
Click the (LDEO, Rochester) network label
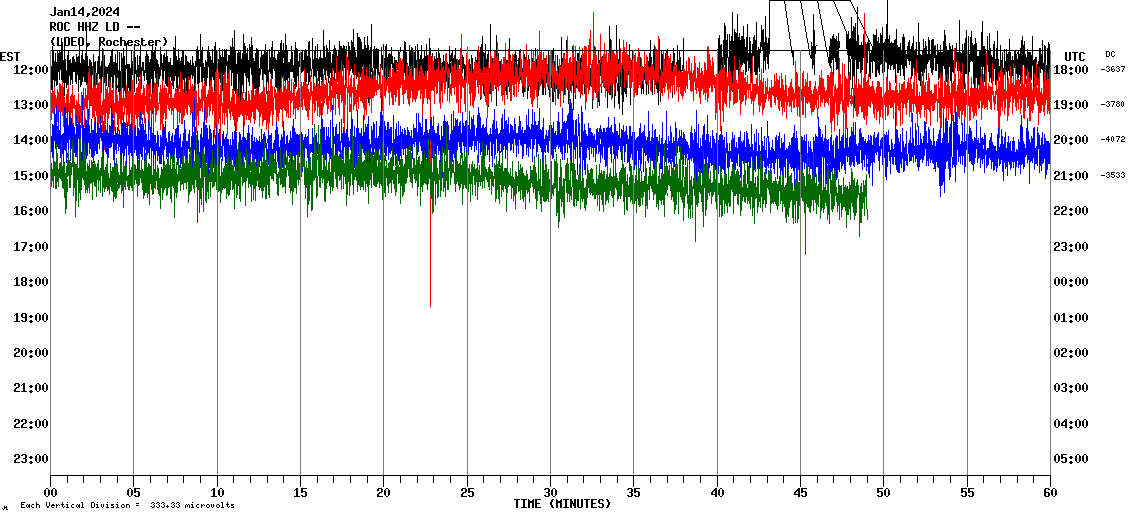pyautogui.click(x=108, y=41)
